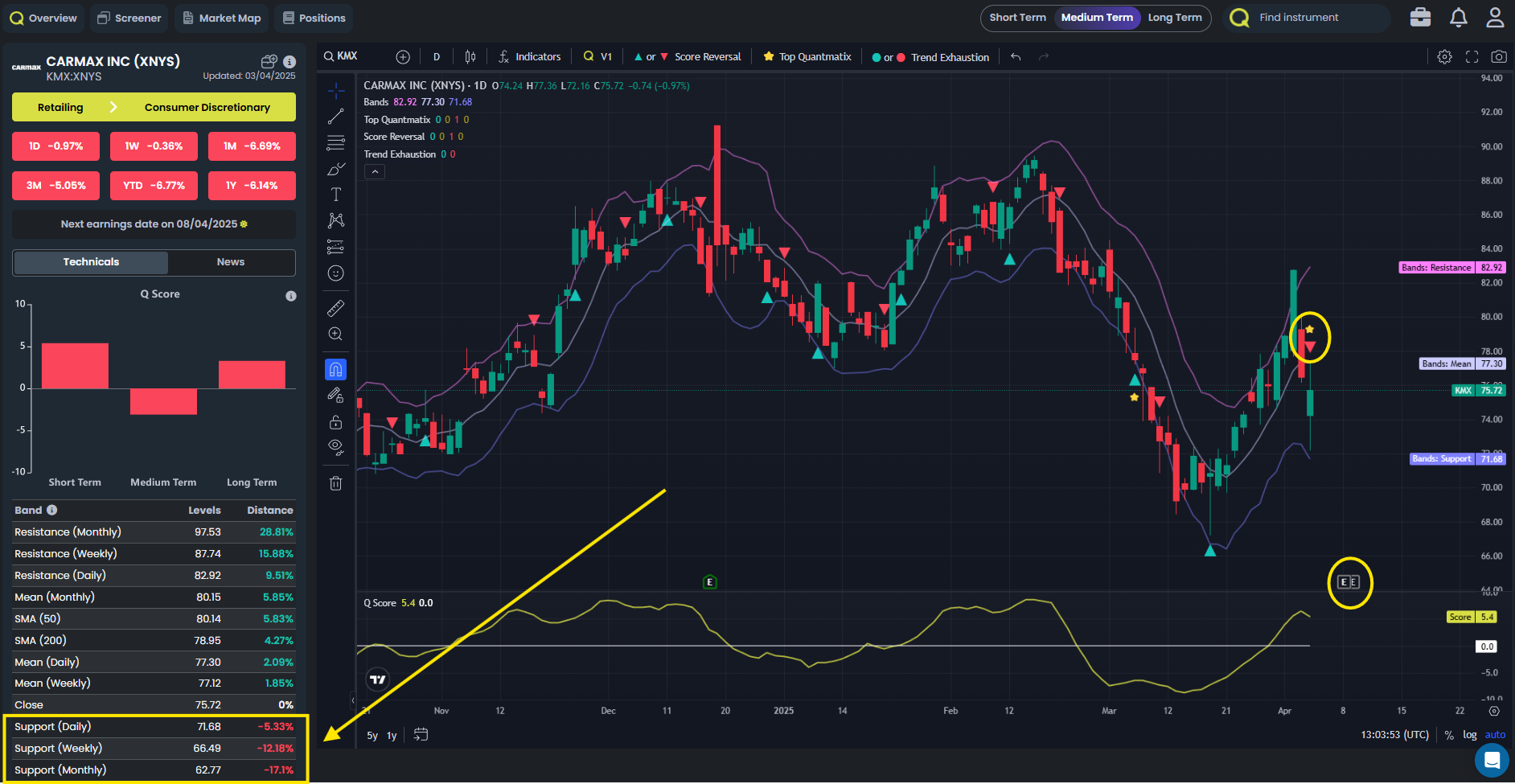Screen dimensions: 1515x784
Task: Toggle percent scale
Action: tap(1449, 735)
